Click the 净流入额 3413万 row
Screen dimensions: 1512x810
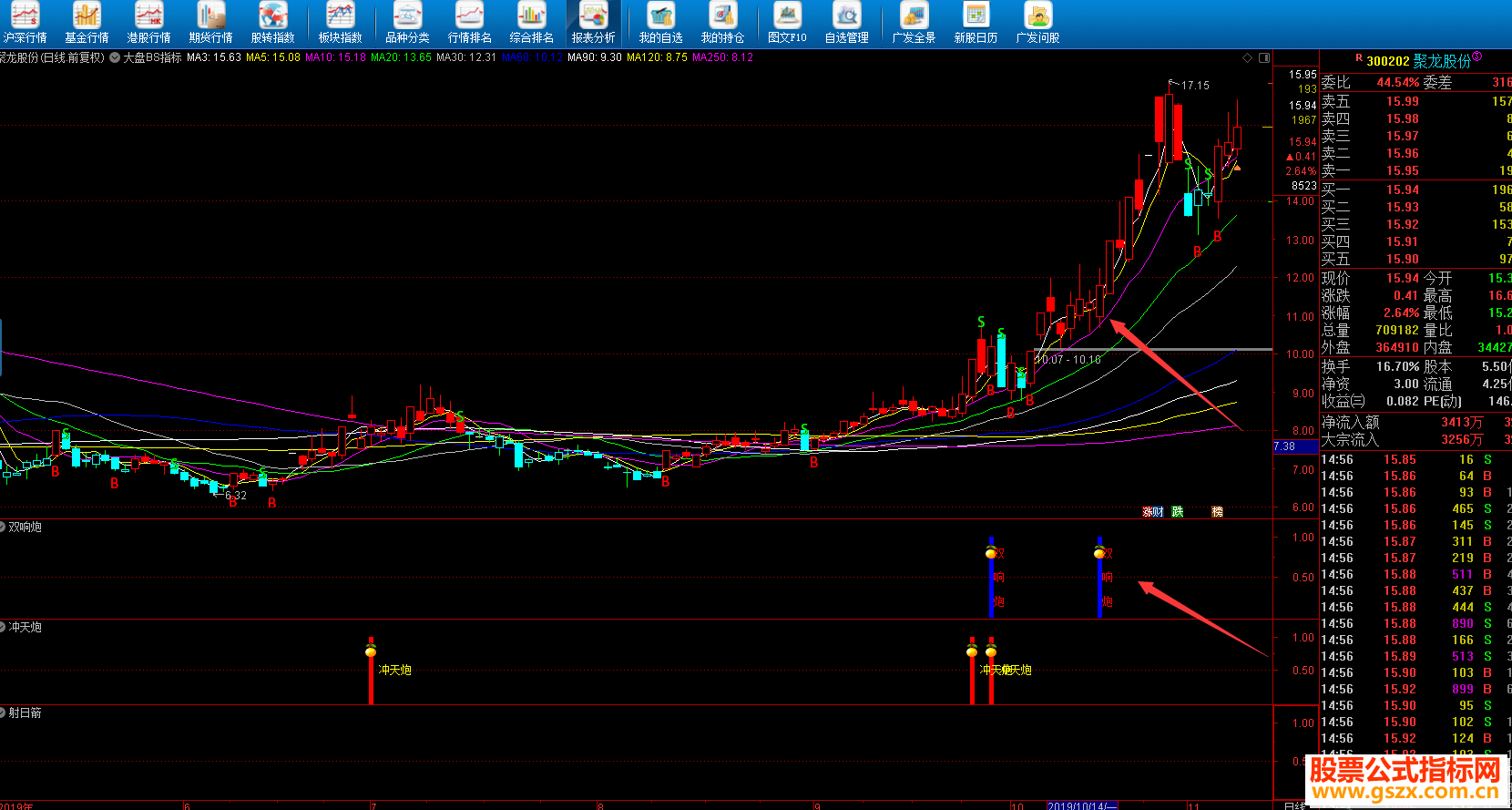(1416, 422)
